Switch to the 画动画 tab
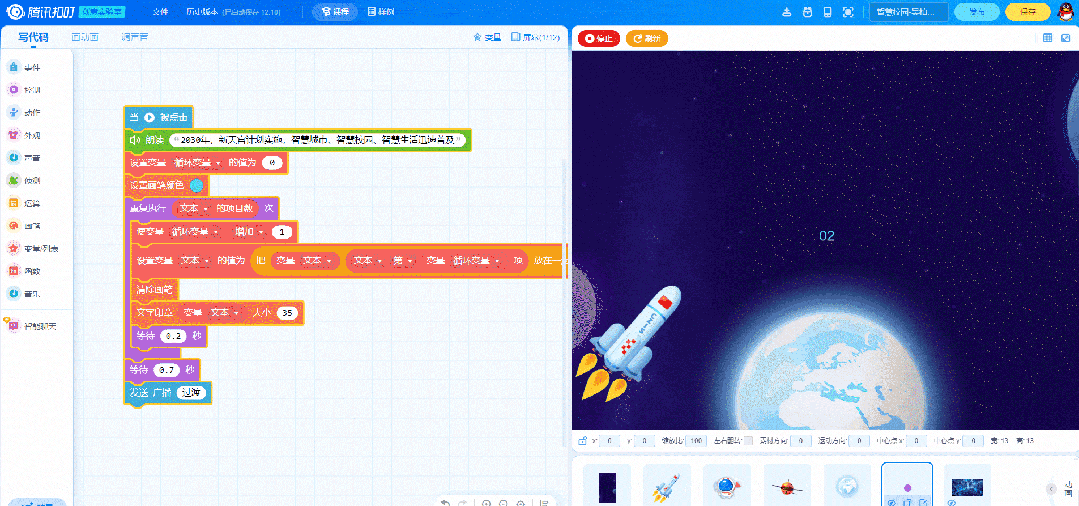Image resolution: width=1079 pixels, height=506 pixels. click(x=85, y=37)
